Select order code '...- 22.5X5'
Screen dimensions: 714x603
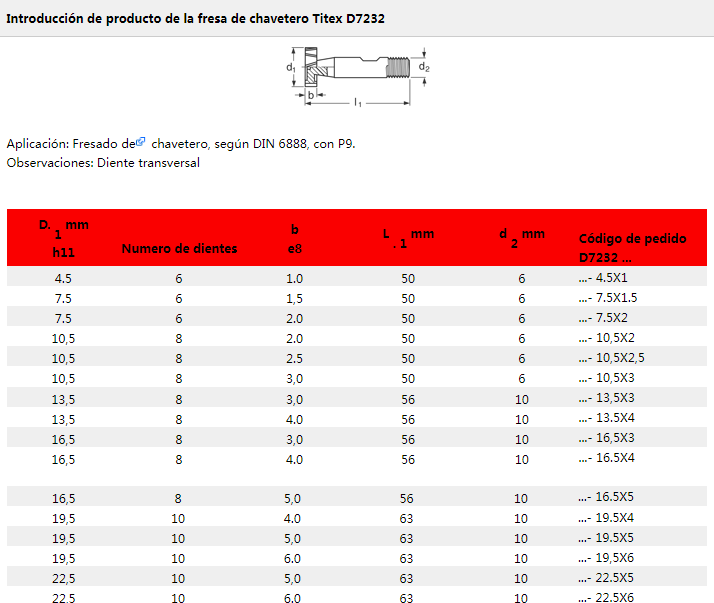click(x=606, y=578)
